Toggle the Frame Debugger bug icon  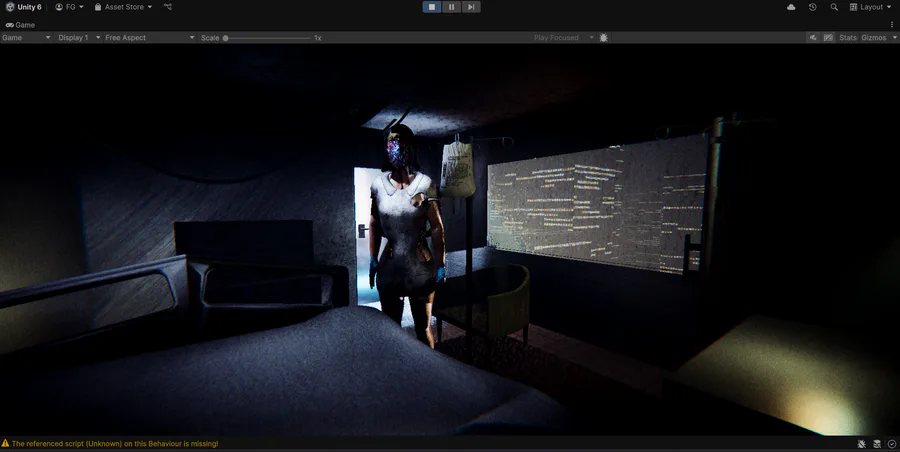[603, 37]
